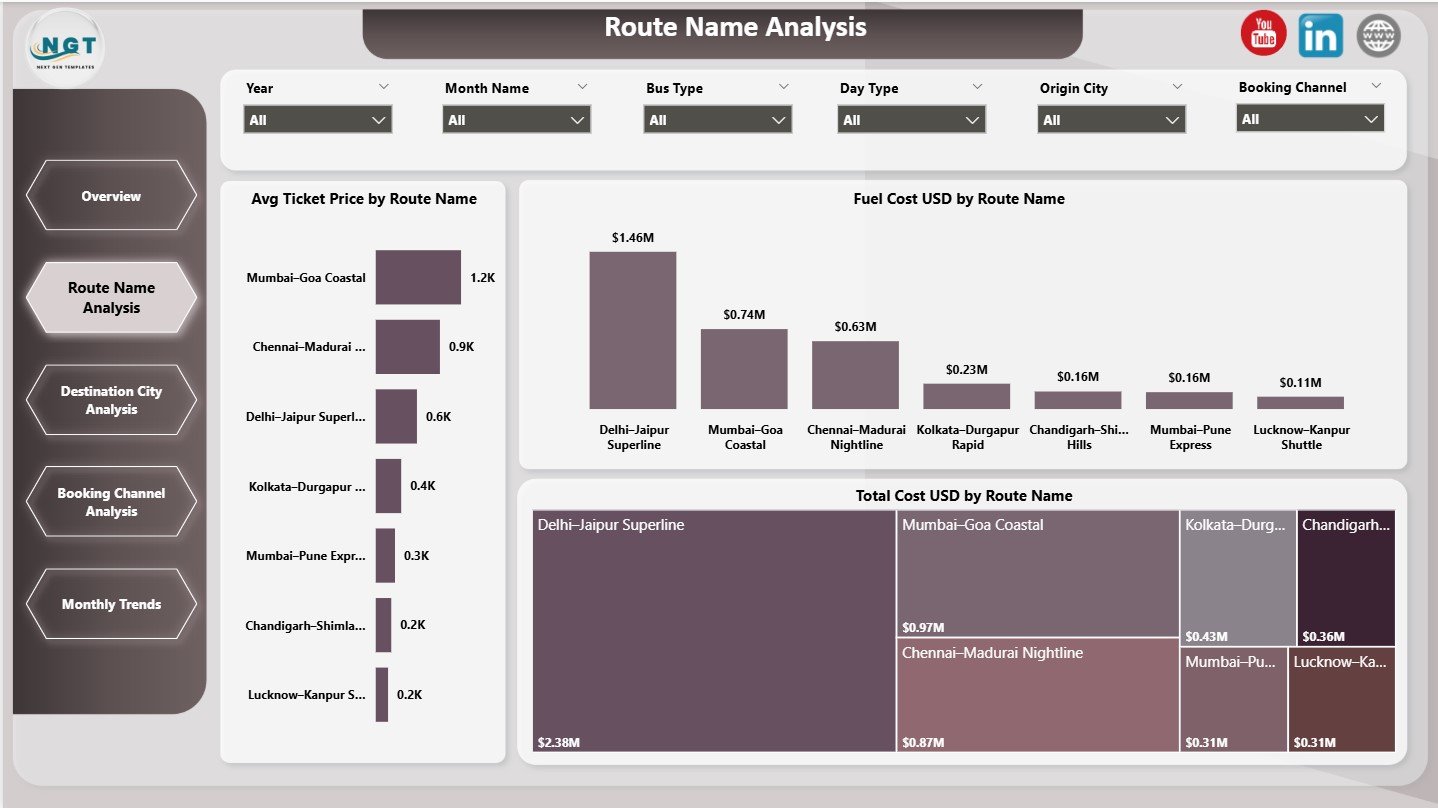The height and width of the screenshot is (808, 1438).
Task: Navigate to Booking Channel Analysis
Action: tap(110, 501)
